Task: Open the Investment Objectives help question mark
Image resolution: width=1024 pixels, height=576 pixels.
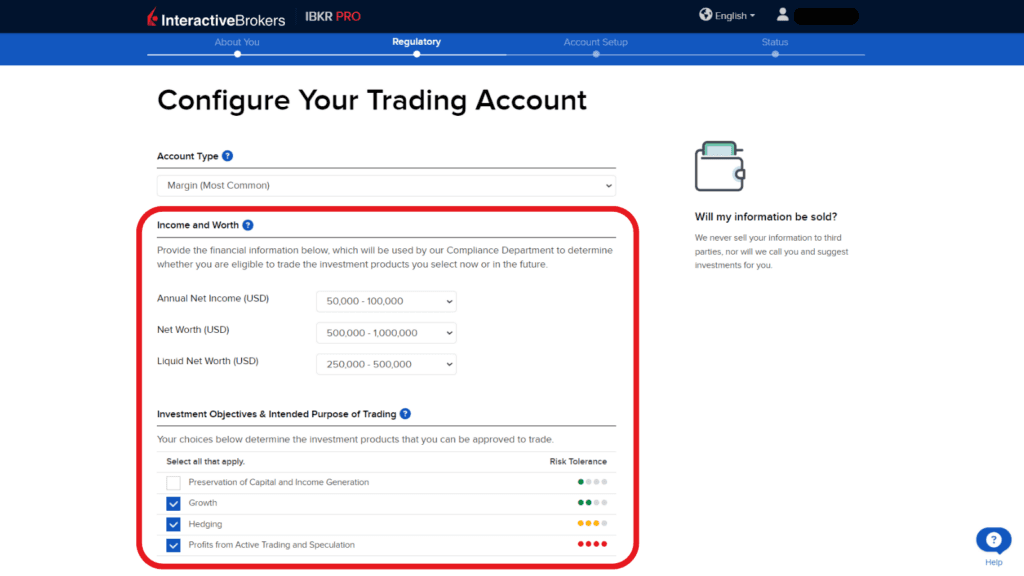Action: tap(405, 413)
